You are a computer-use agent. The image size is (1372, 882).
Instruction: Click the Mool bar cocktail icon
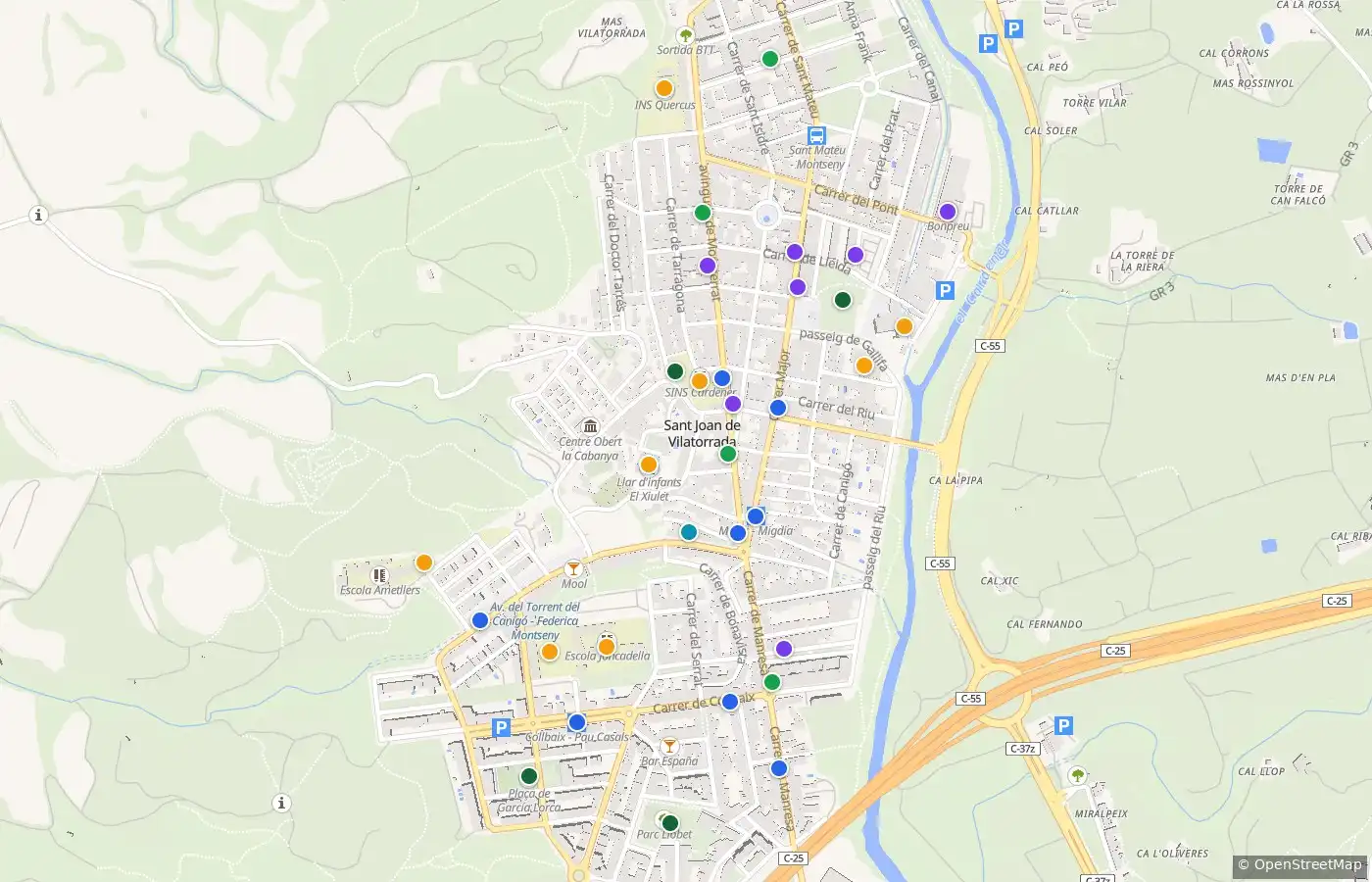coord(573,568)
